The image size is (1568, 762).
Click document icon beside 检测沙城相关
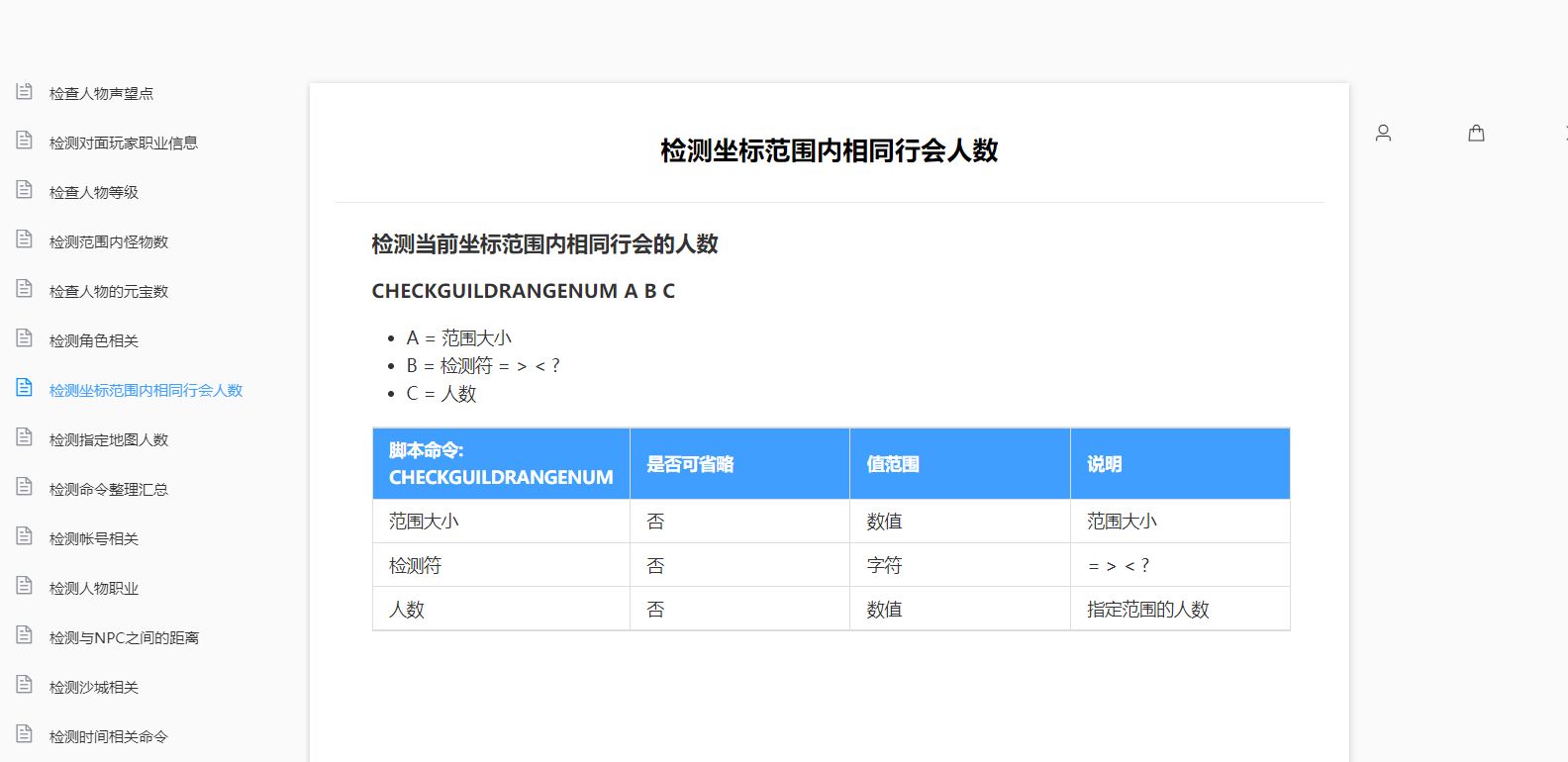[25, 685]
